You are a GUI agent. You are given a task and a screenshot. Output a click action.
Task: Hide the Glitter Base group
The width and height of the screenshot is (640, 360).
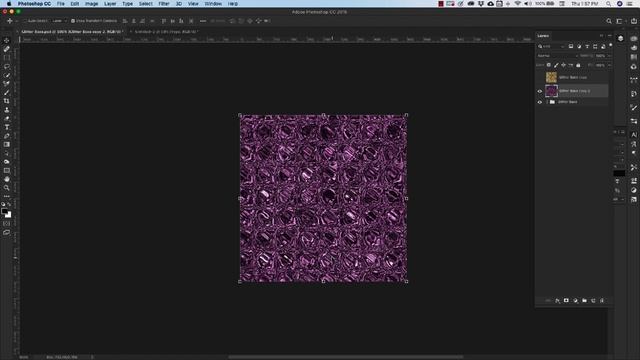(540, 102)
